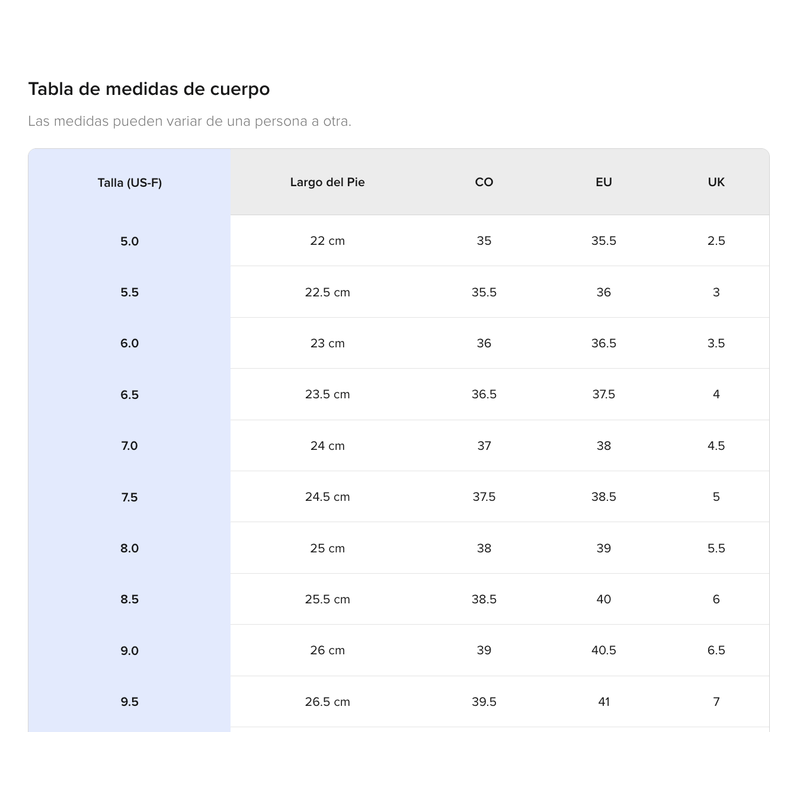Viewport: 800px width, 800px height.
Task: Click the CO column header
Action: pyautogui.click(x=484, y=182)
